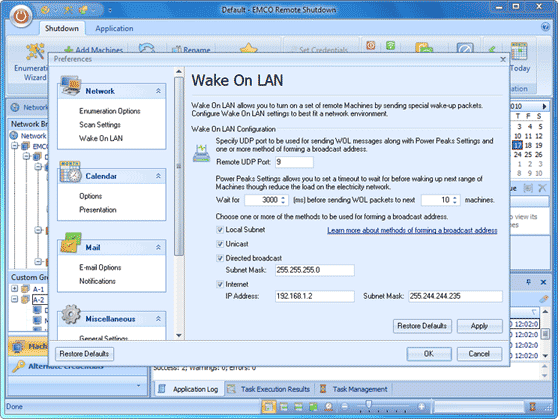Click the second view-mode icon in status bar
This screenshot has width=558, height=419.
pos(284,407)
